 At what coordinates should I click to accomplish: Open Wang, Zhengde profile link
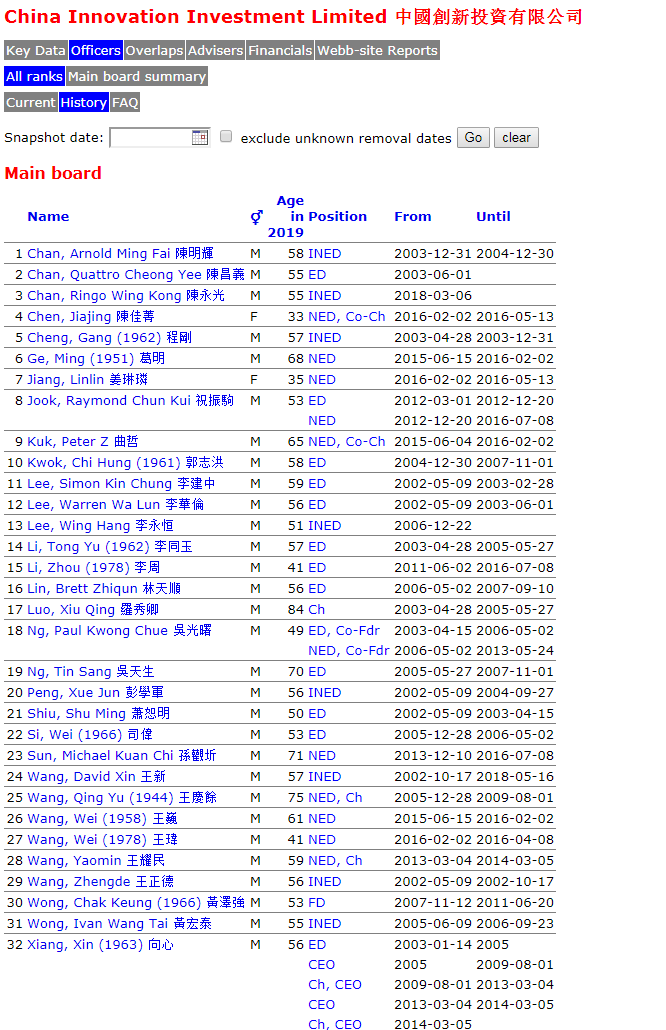(100, 882)
